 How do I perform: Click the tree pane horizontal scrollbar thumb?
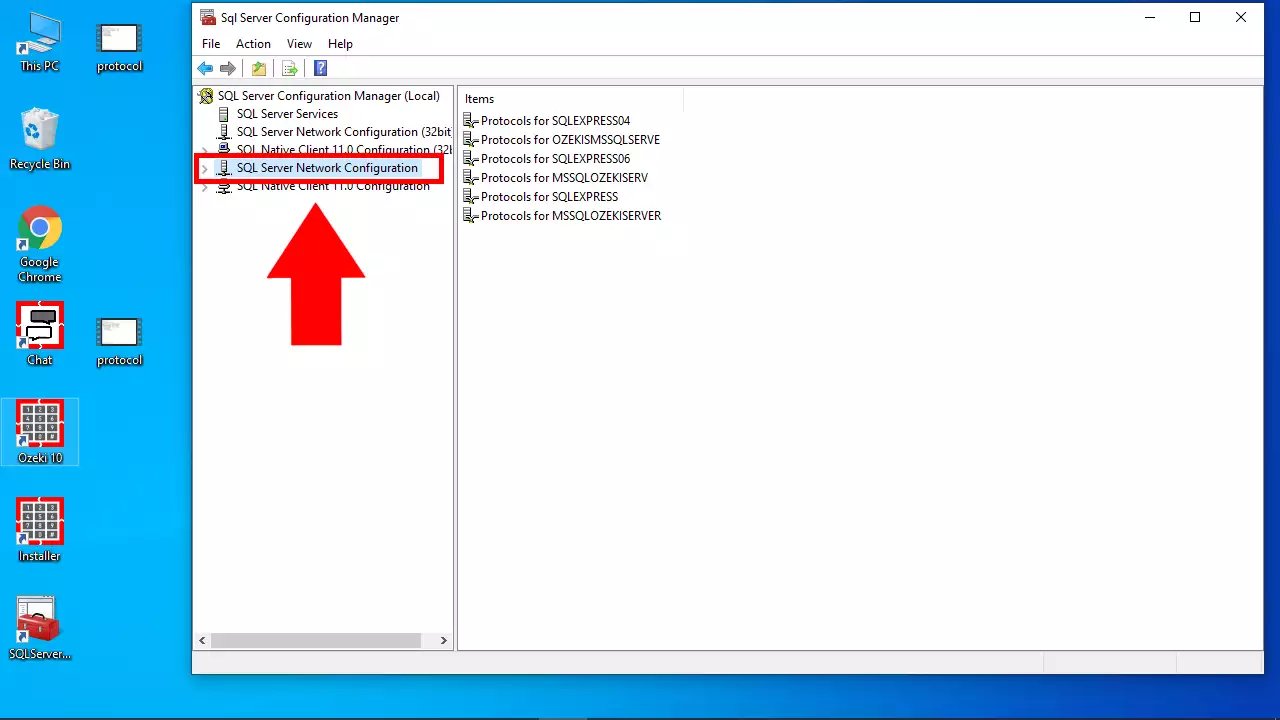point(316,641)
